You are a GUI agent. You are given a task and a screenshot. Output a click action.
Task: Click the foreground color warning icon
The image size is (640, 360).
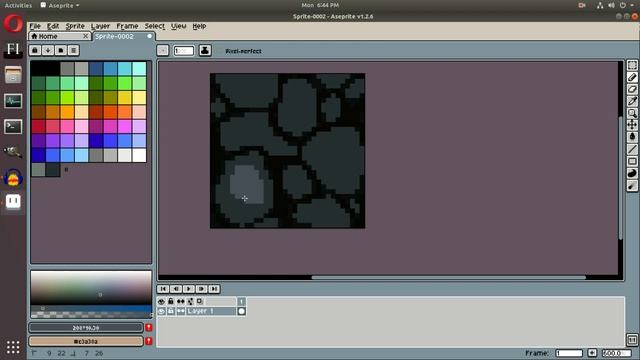(149, 327)
